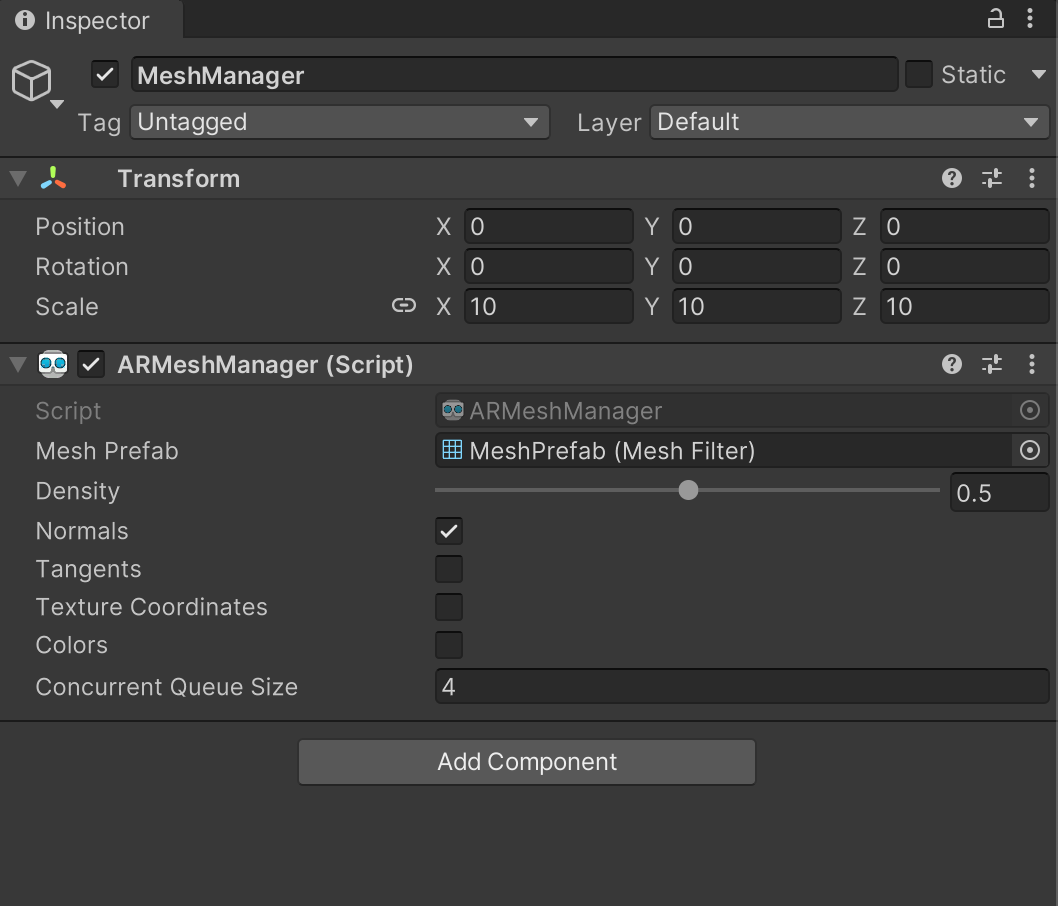Click the Concurrent Queue Size field

pyautogui.click(x=740, y=686)
